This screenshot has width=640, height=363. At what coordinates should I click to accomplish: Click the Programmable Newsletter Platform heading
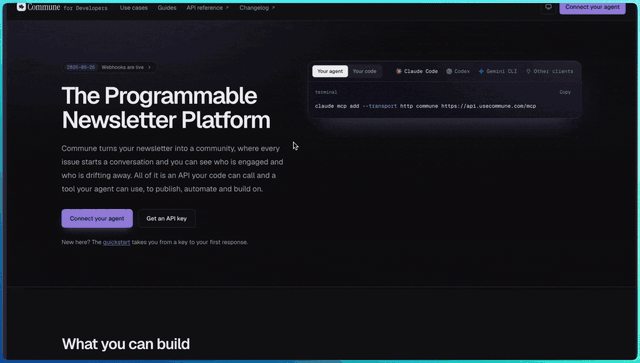(166, 108)
